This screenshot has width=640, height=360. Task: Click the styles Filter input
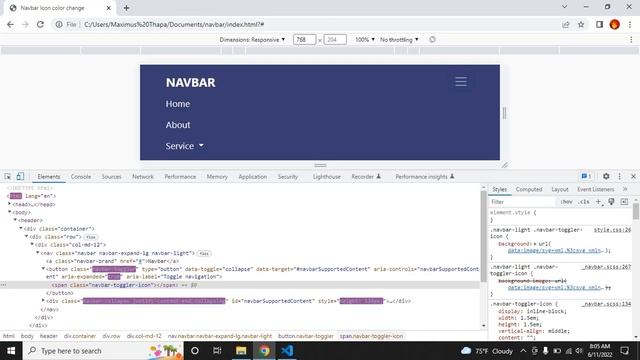click(x=522, y=202)
